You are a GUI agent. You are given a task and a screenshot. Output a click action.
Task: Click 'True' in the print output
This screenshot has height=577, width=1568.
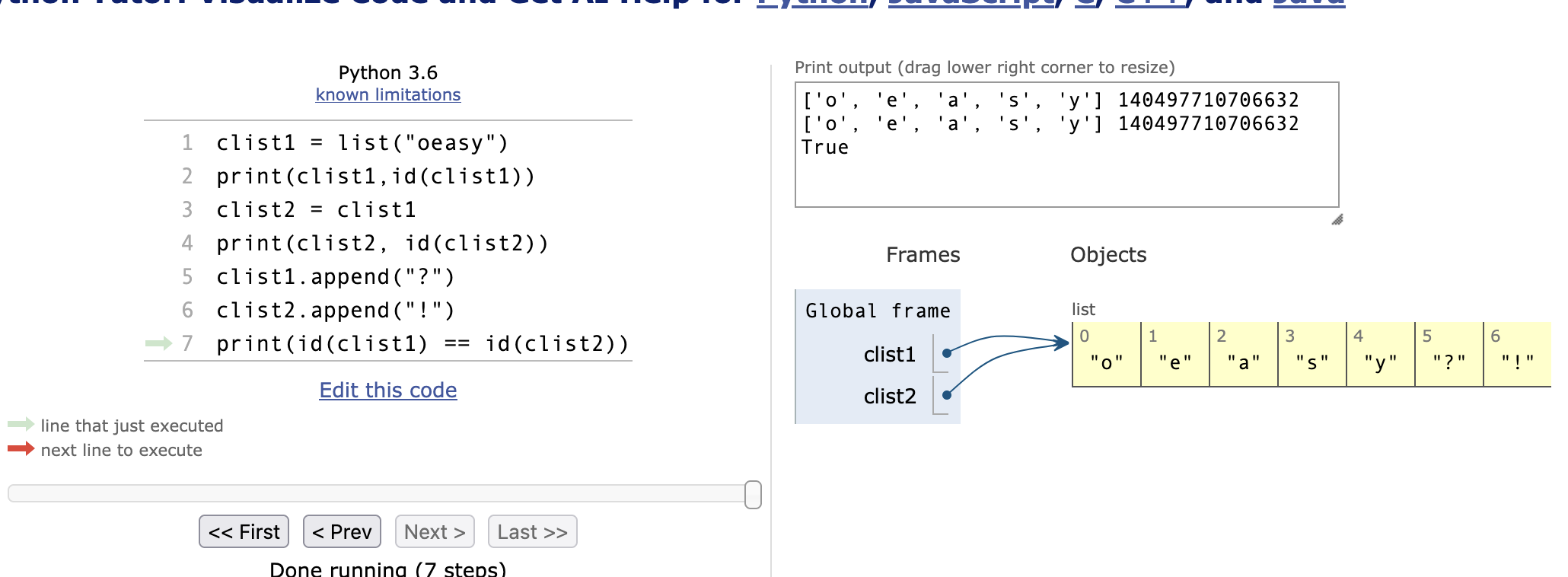point(825,147)
